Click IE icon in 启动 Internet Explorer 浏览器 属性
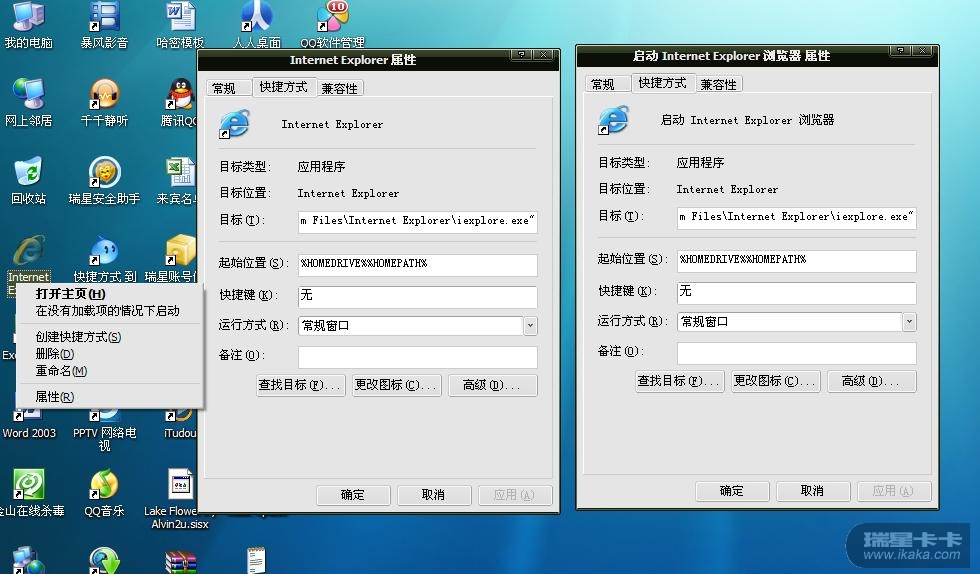Viewport: 980px width, 574px height. (613, 119)
